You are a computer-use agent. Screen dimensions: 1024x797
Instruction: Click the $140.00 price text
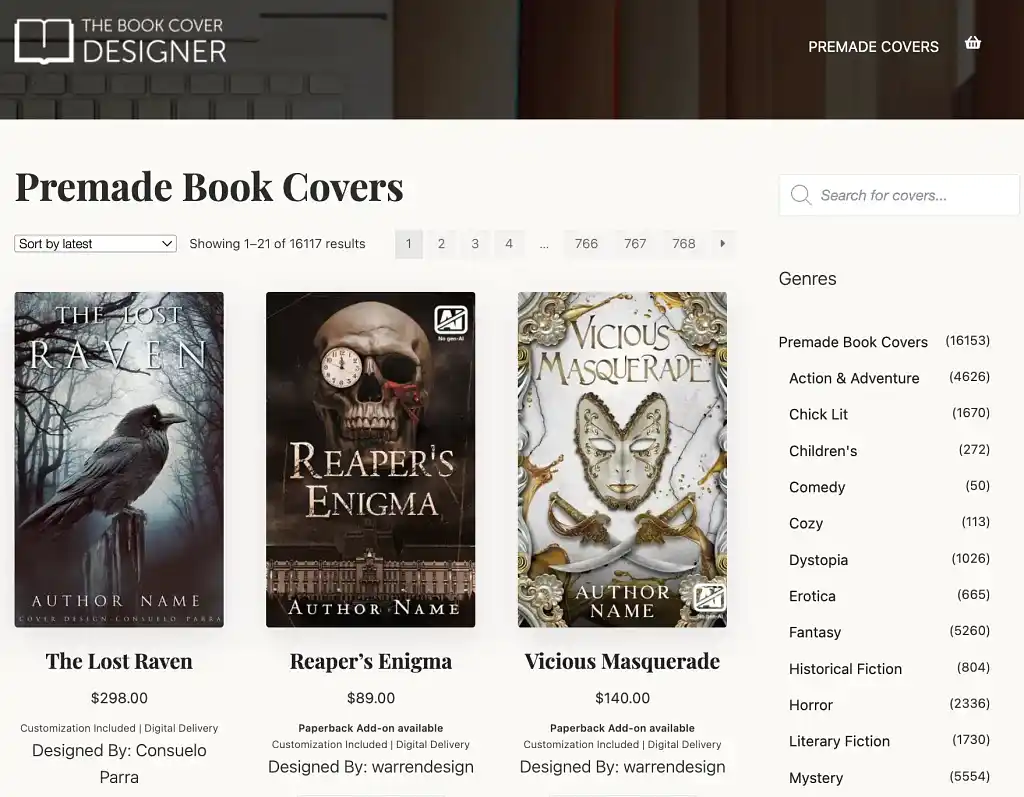(622, 698)
